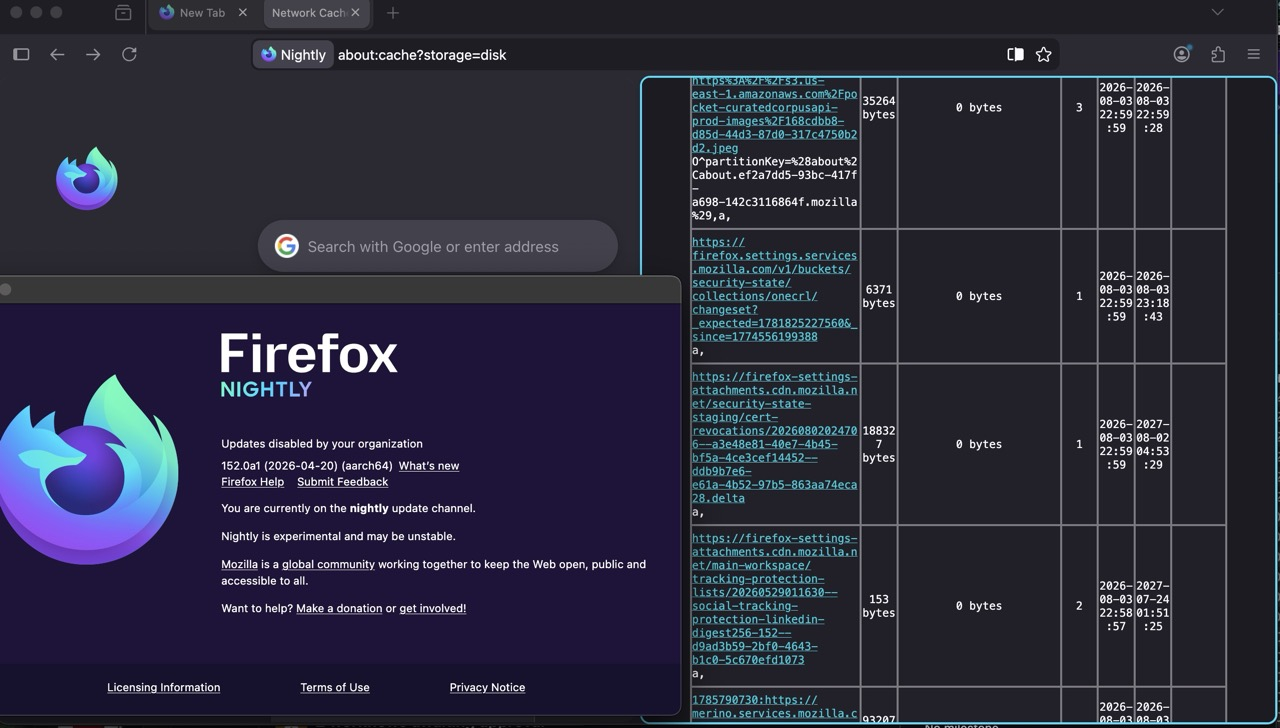Open the account profile icon

pos(1182,55)
